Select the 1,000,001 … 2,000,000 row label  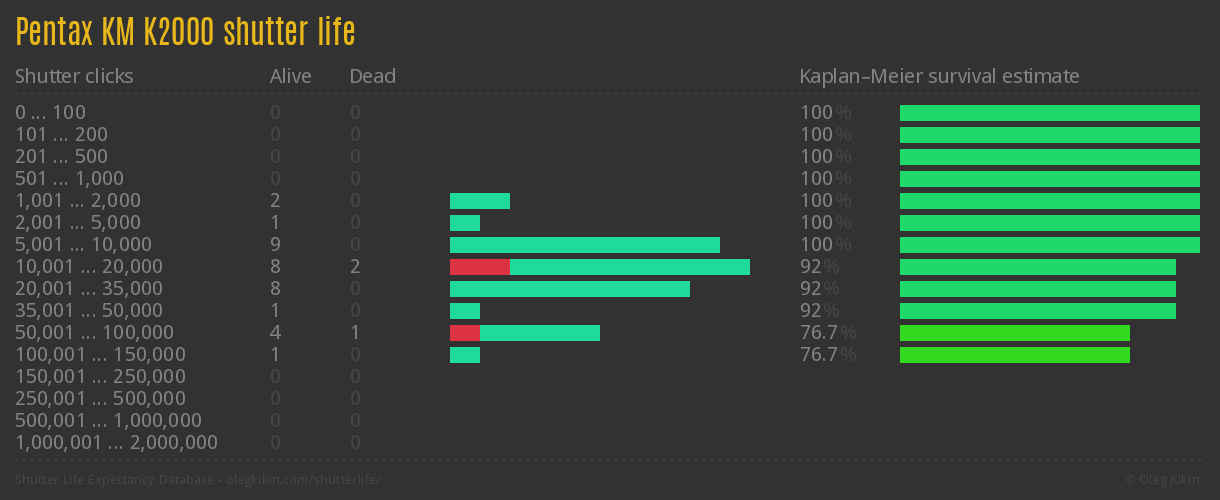[x=116, y=443]
